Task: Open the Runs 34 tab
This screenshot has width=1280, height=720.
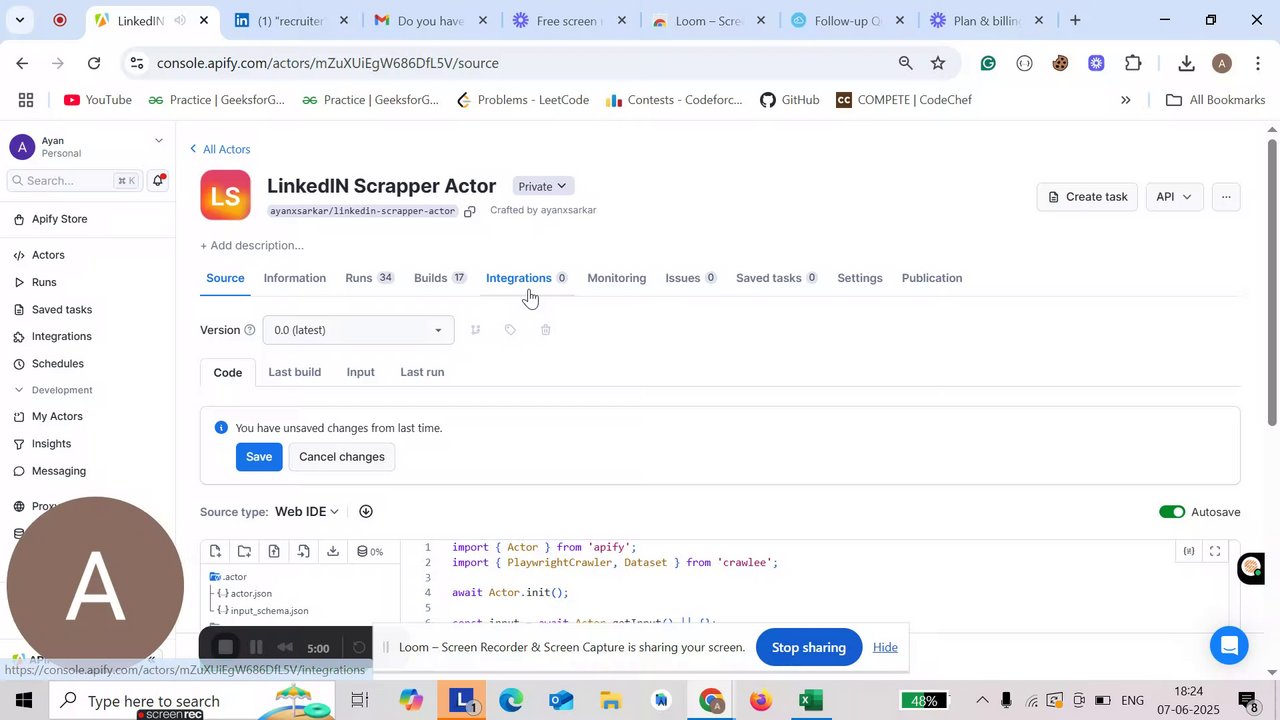Action: click(370, 278)
